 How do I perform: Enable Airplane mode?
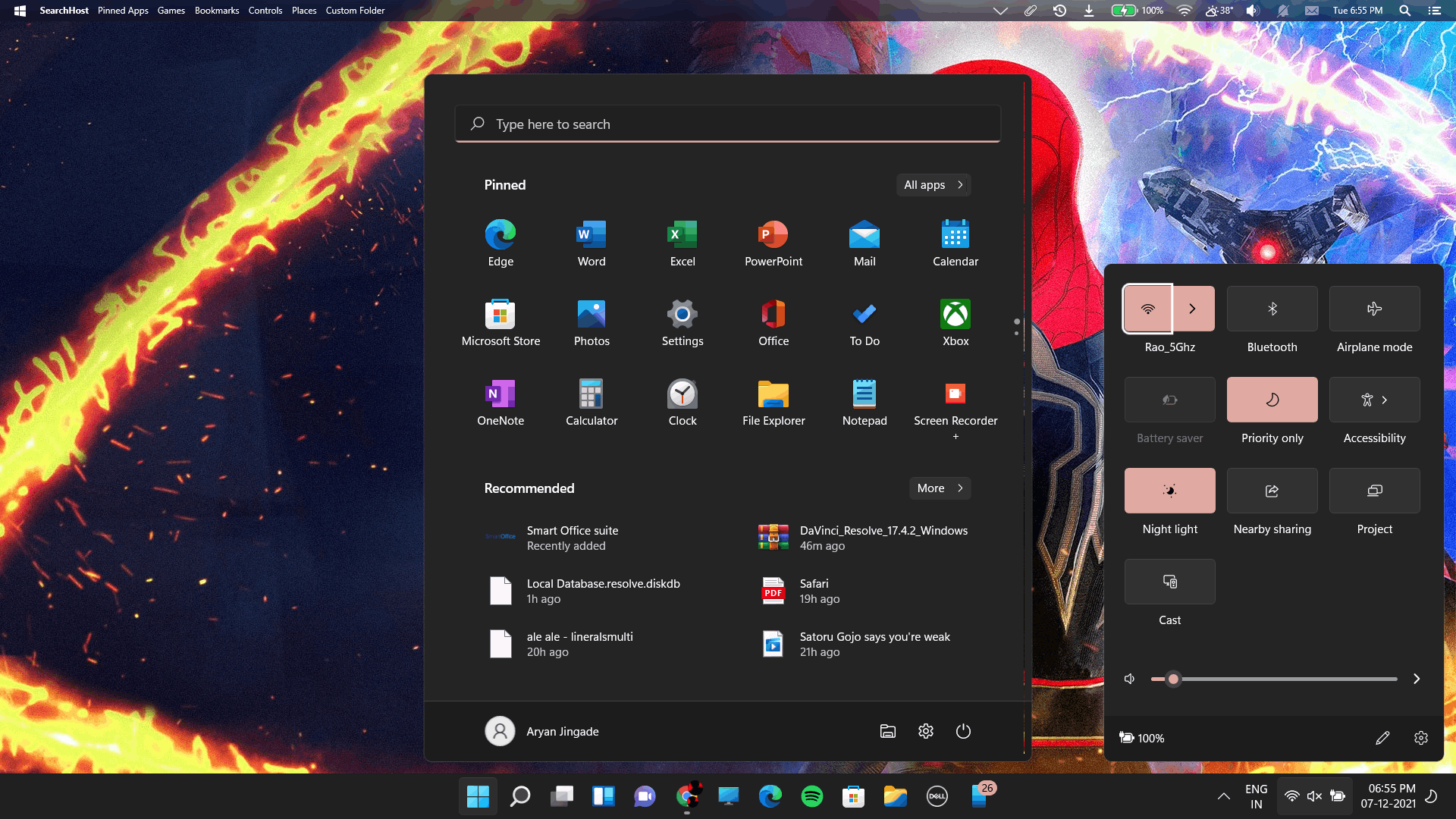coord(1374,309)
